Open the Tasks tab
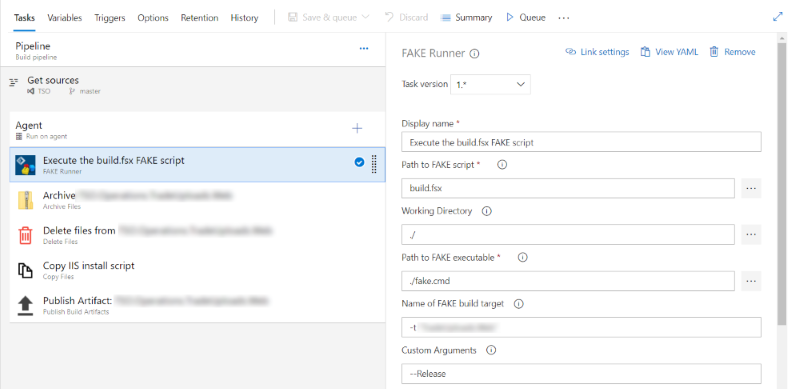The height and width of the screenshot is (389, 800). [24, 18]
